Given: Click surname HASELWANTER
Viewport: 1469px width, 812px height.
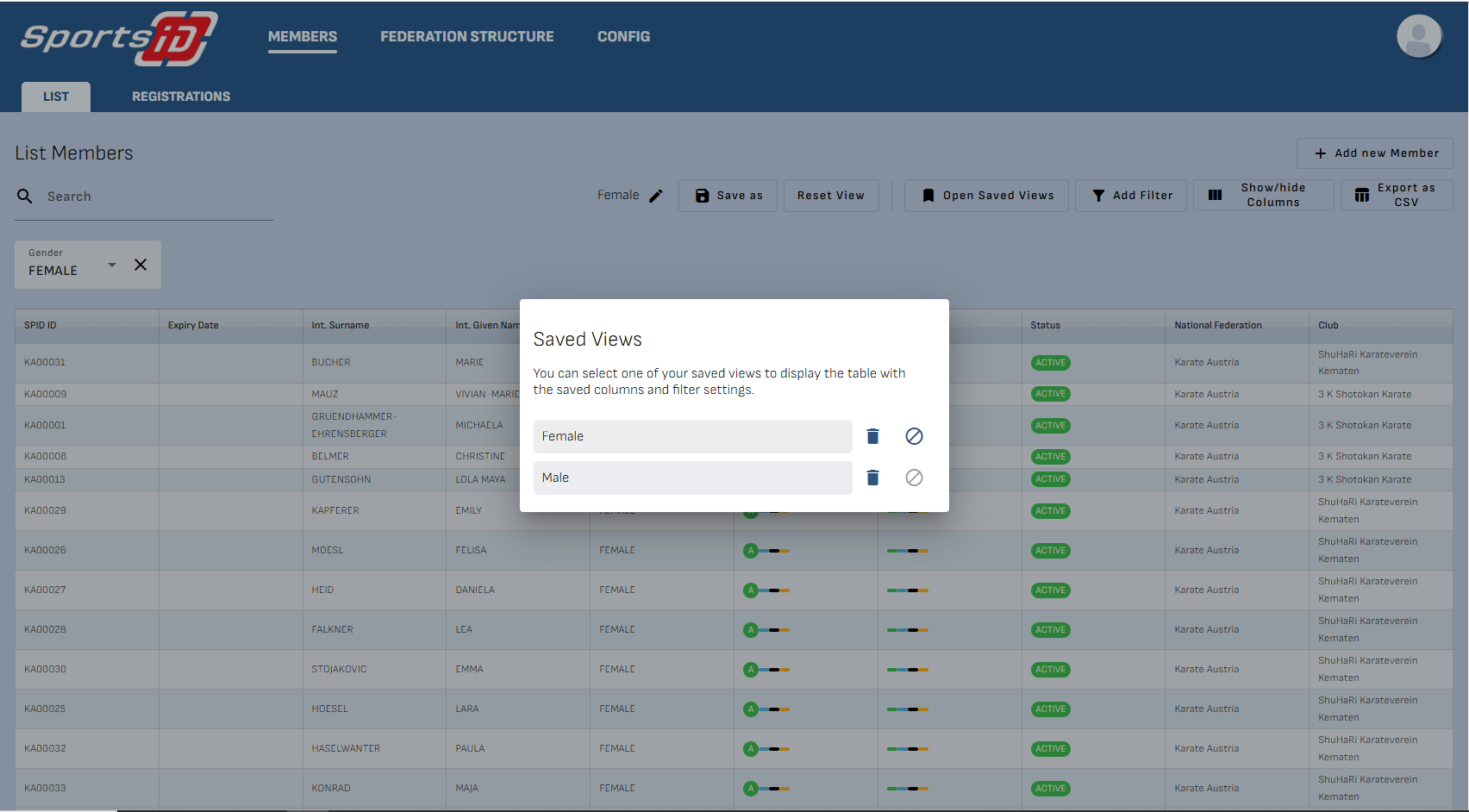Looking at the screenshot, I should [346, 748].
